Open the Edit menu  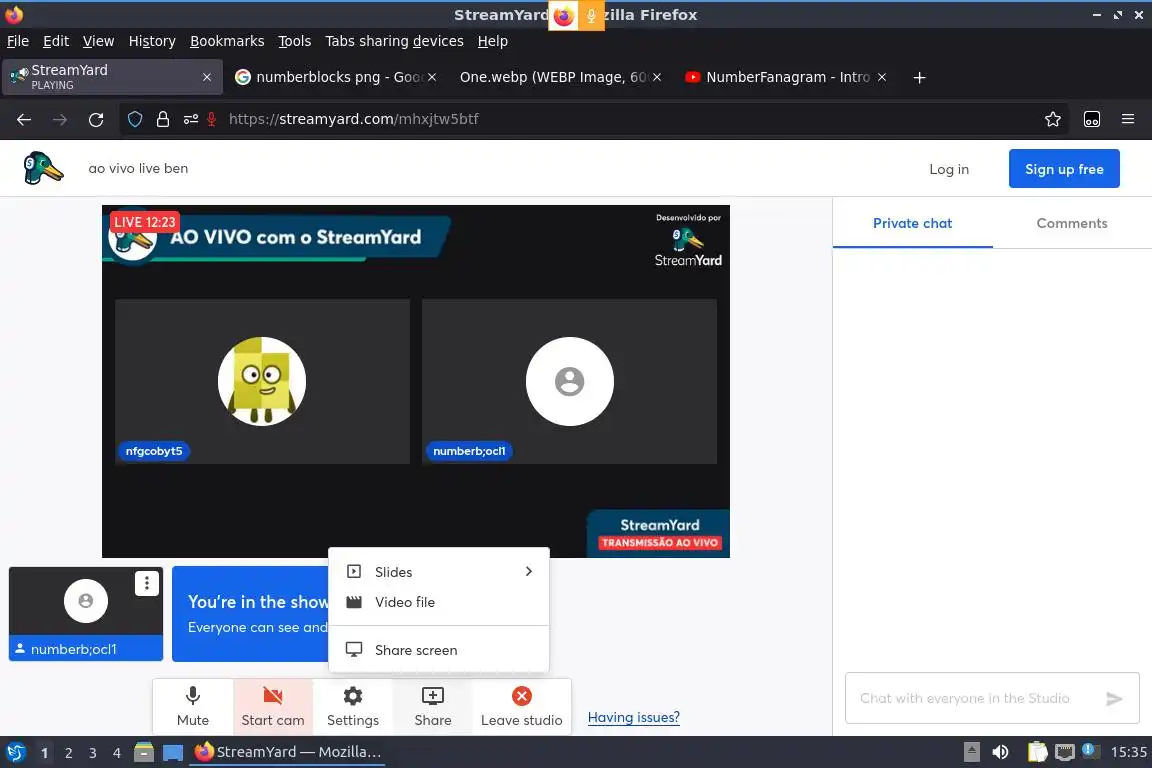pos(56,41)
